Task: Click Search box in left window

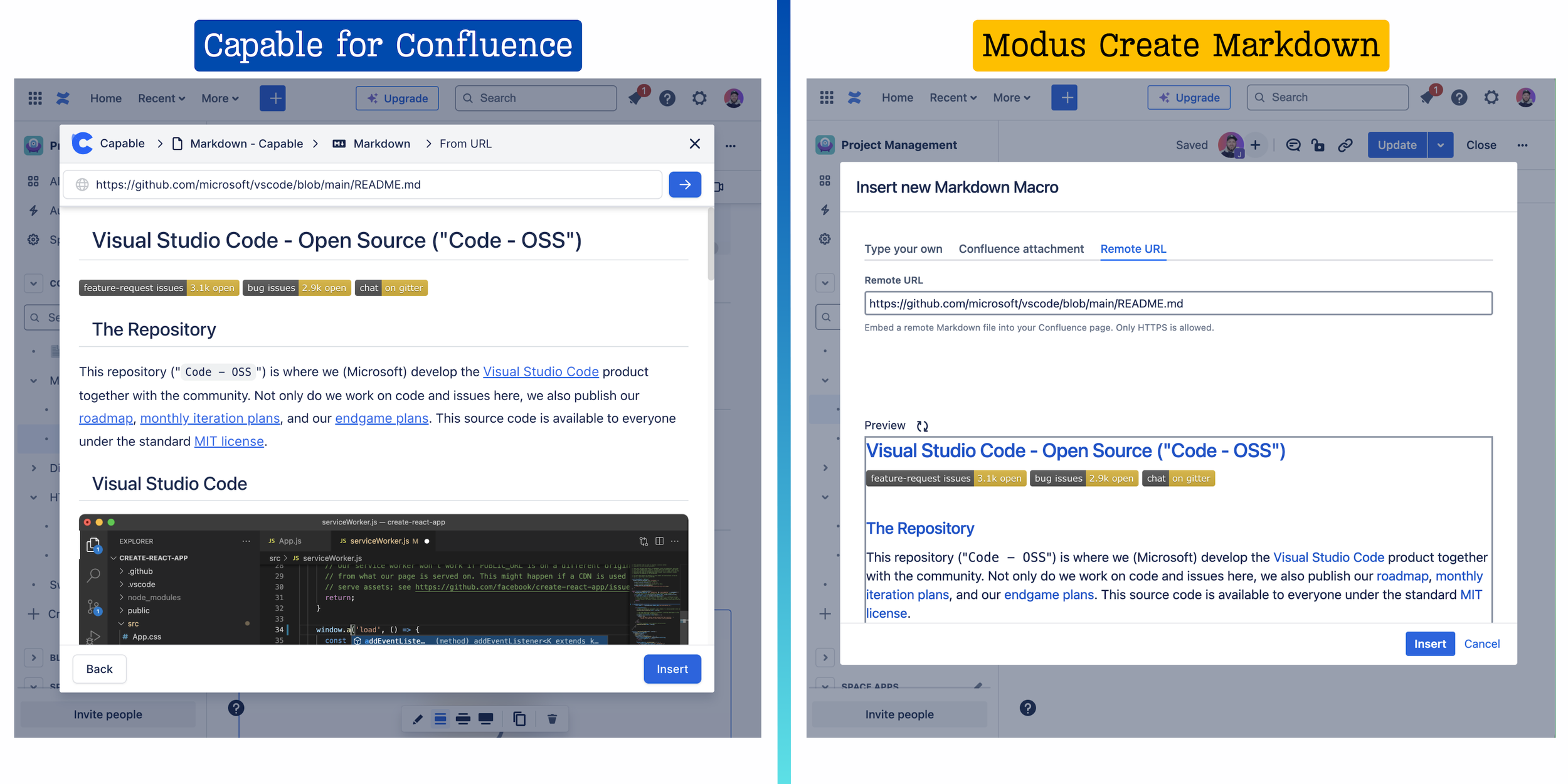Action: pyautogui.click(x=536, y=98)
